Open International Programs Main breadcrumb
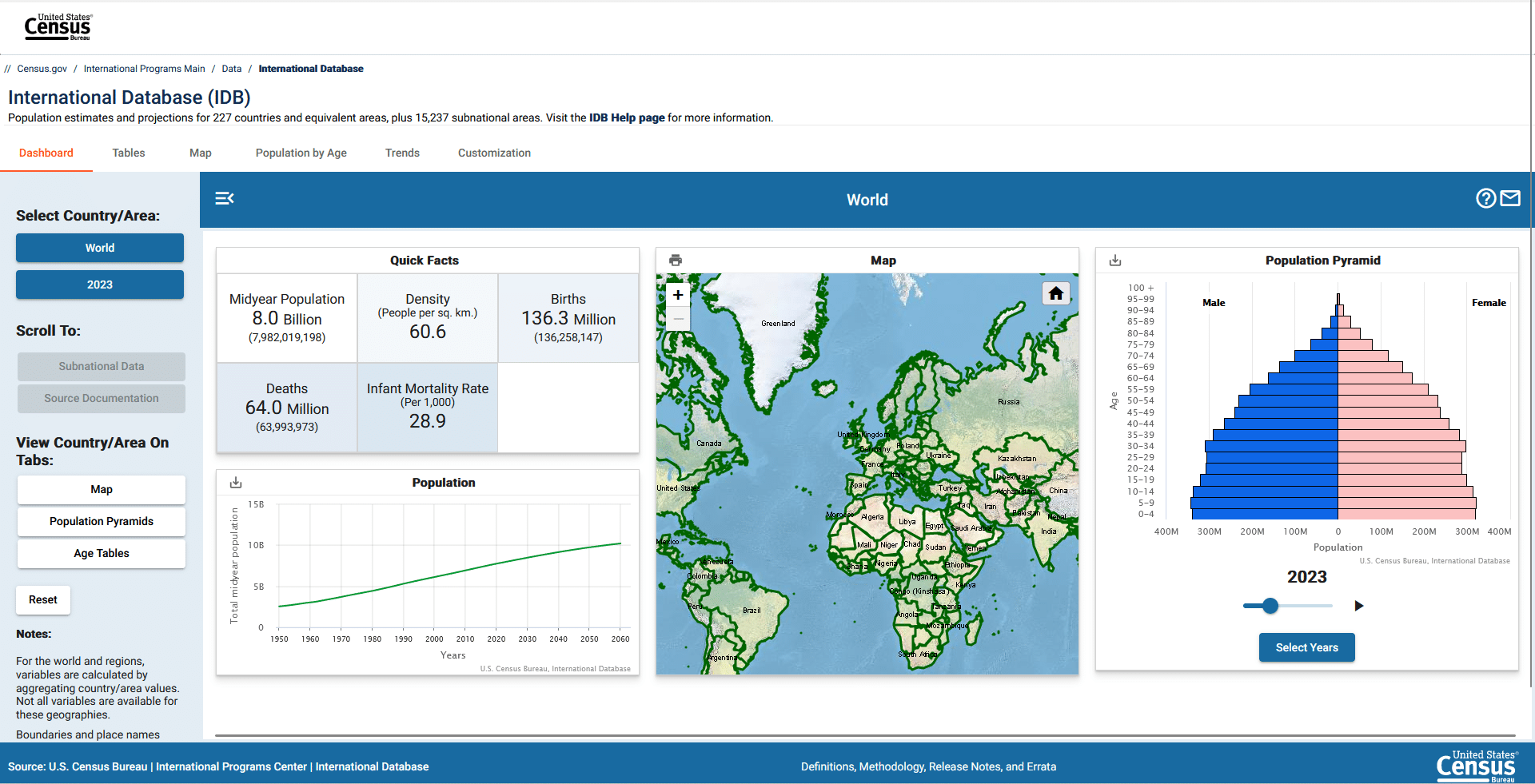 pos(145,69)
